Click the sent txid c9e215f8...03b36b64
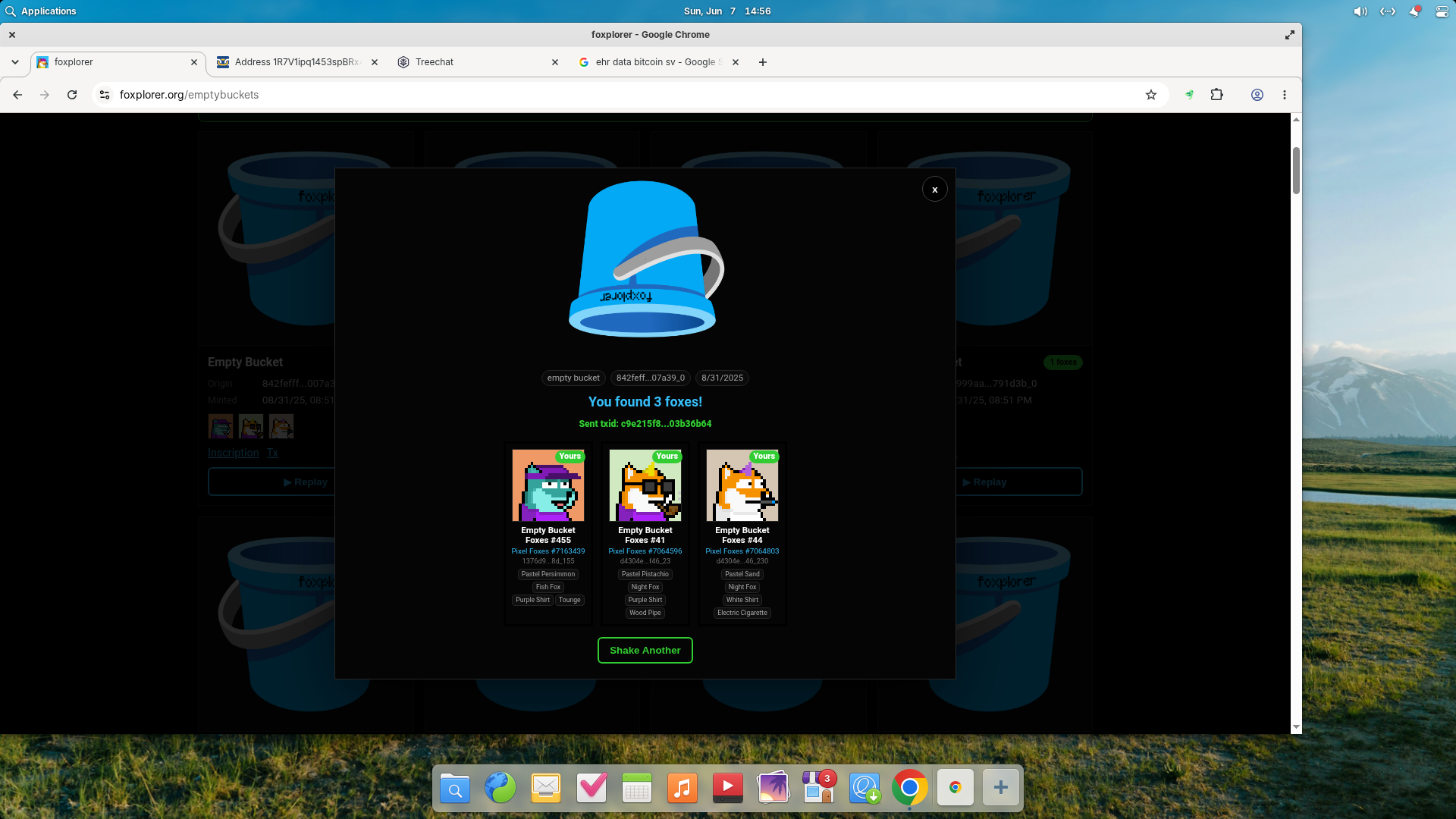Screen dimensions: 1456x819 [645, 424]
